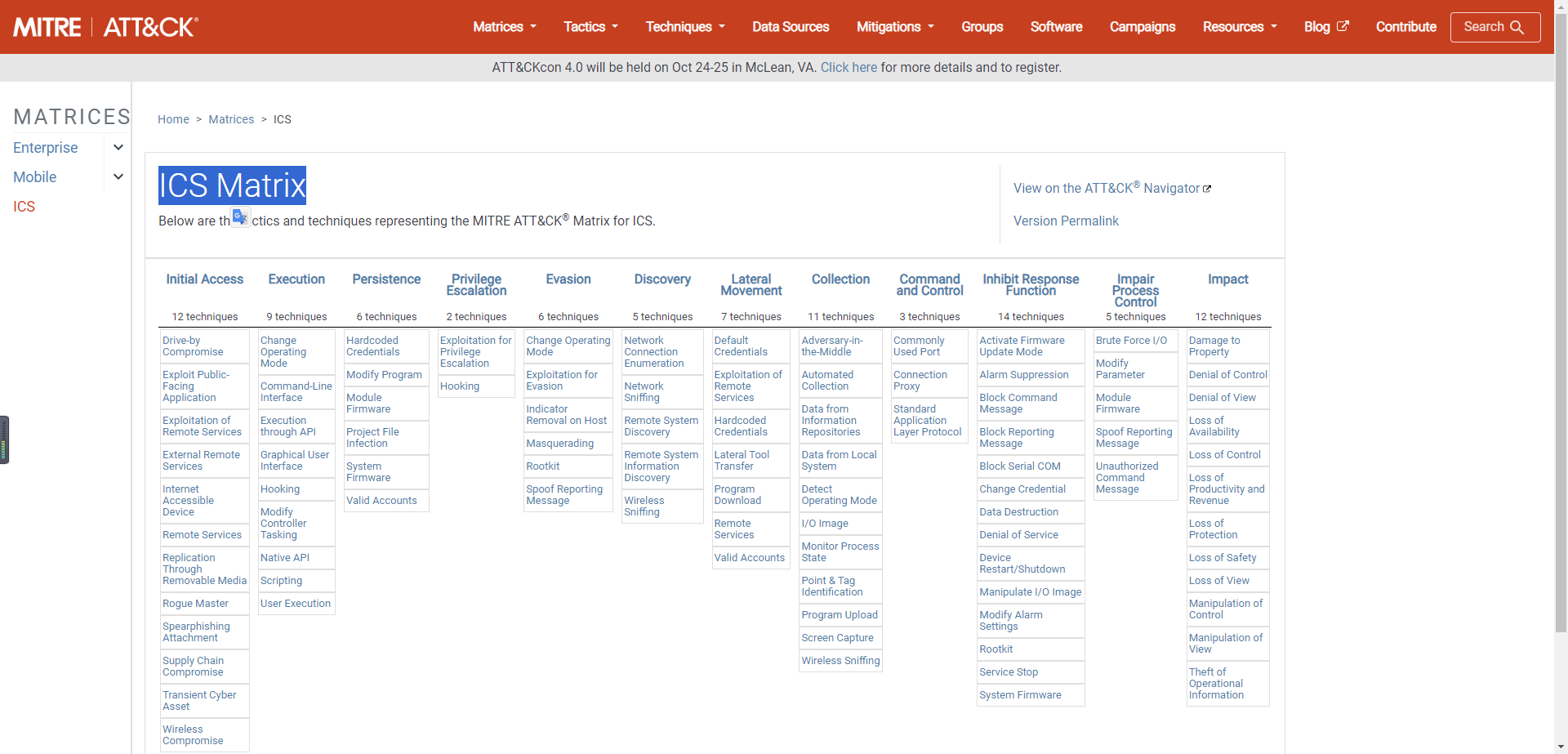Go to Data Sources in top navigation

[x=790, y=27]
